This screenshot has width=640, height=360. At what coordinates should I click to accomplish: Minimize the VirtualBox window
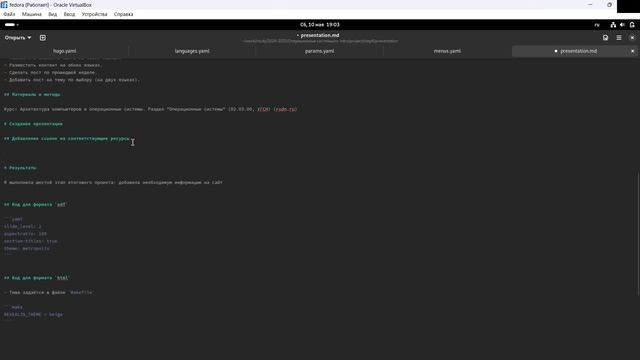click(590, 4)
